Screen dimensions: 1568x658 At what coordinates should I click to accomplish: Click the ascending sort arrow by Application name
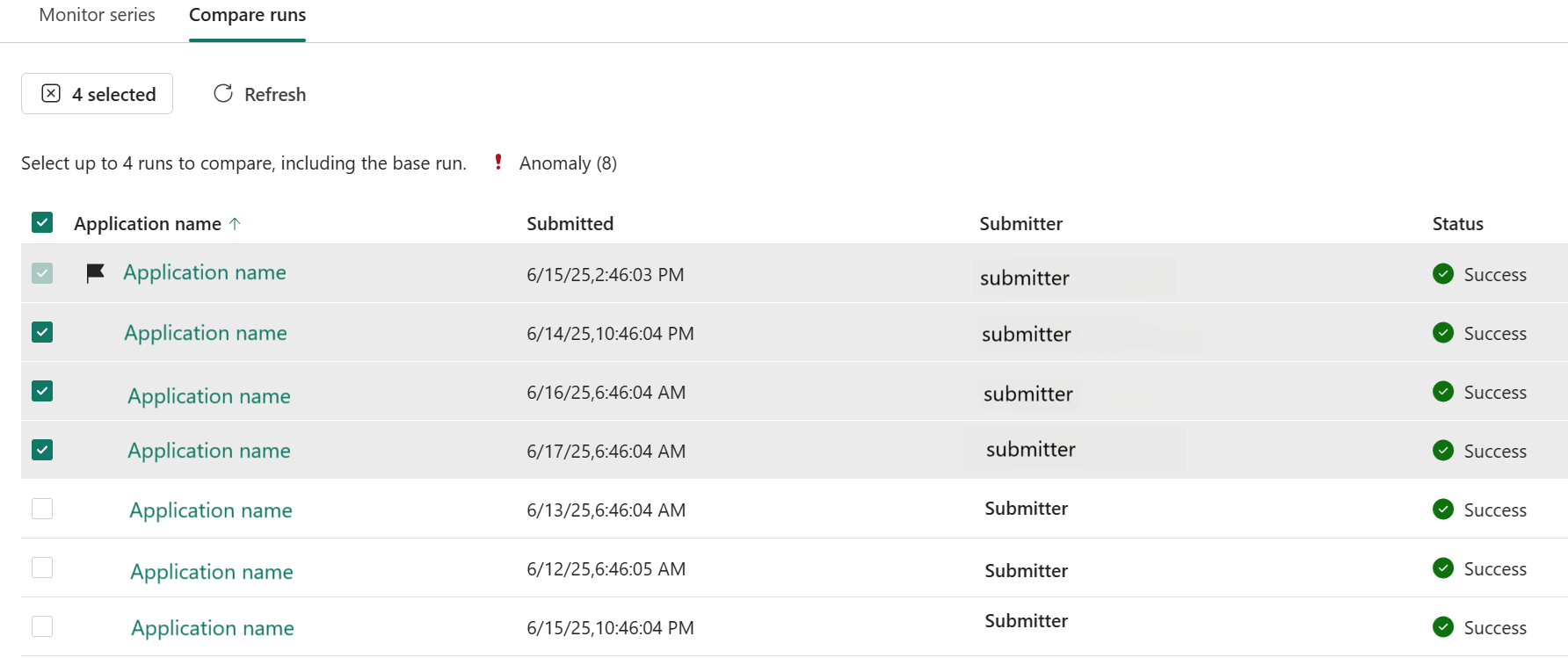pos(235,224)
